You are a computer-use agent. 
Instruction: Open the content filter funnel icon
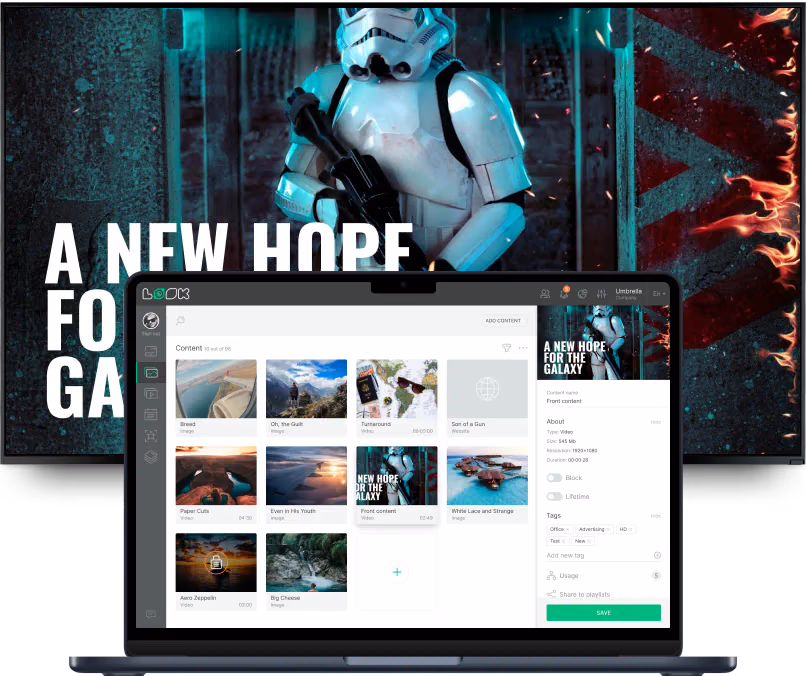[506, 348]
